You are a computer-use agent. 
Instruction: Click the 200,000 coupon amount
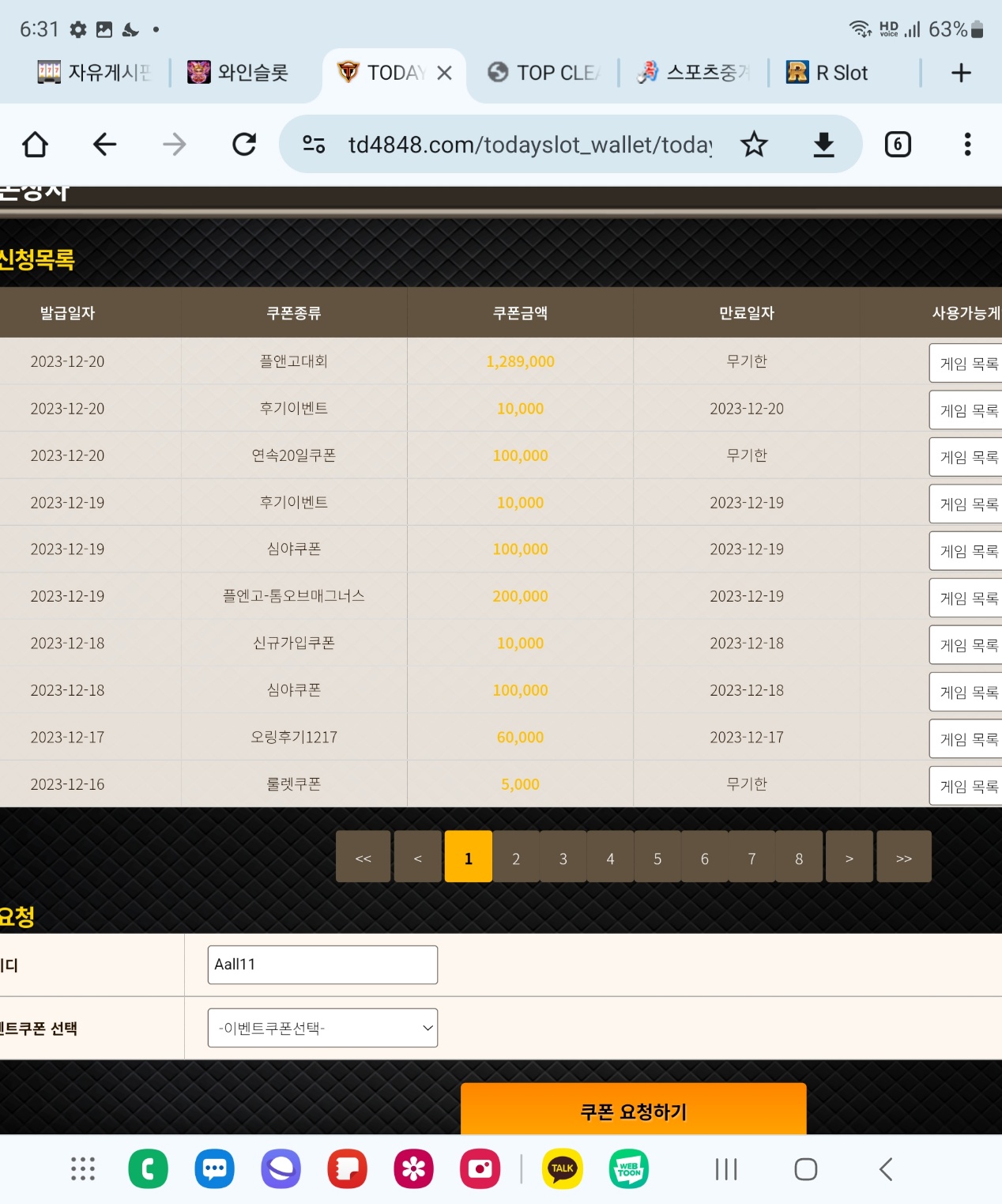(x=520, y=596)
